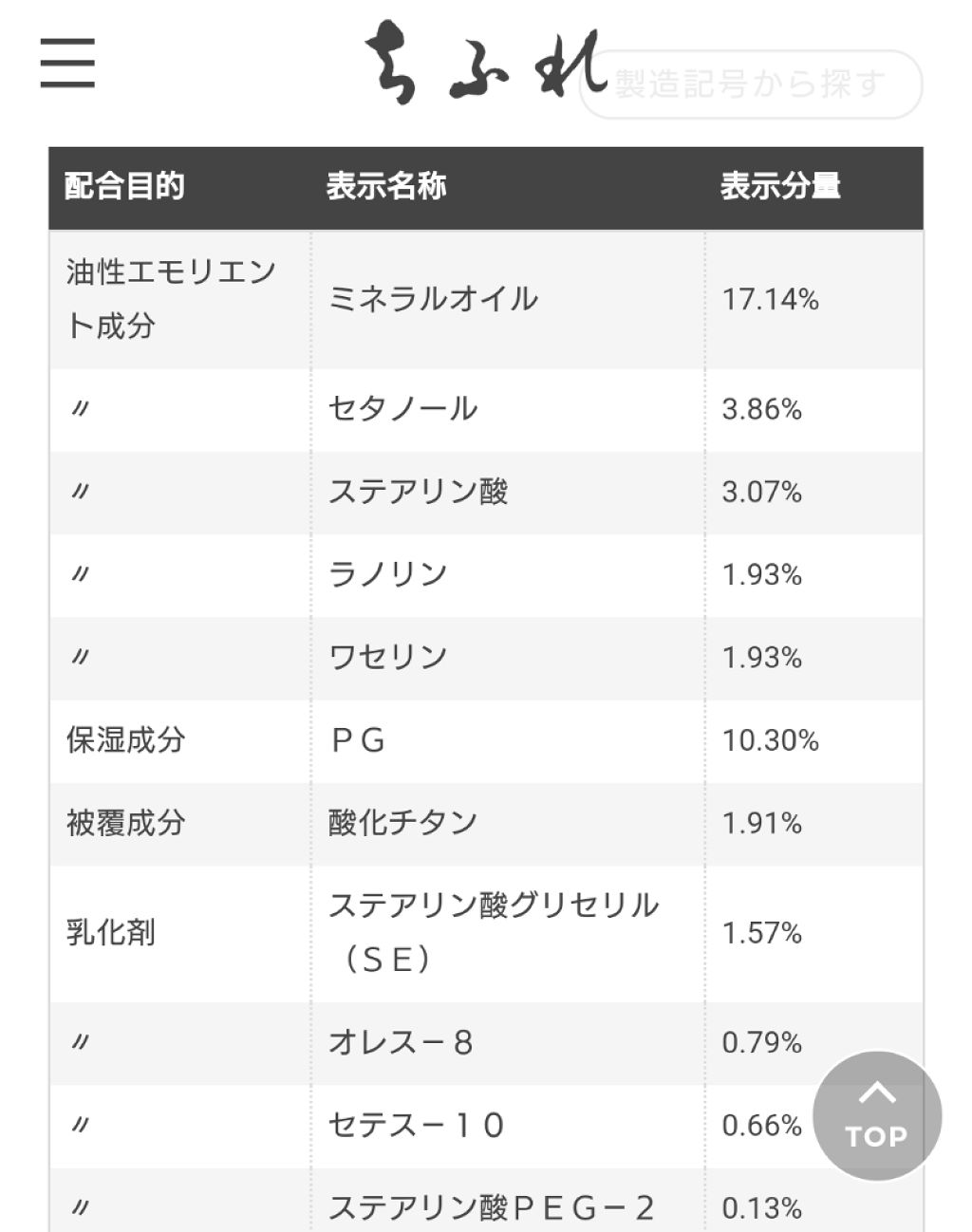Click the menu icon at top left
The image size is (972, 1232).
point(65,63)
